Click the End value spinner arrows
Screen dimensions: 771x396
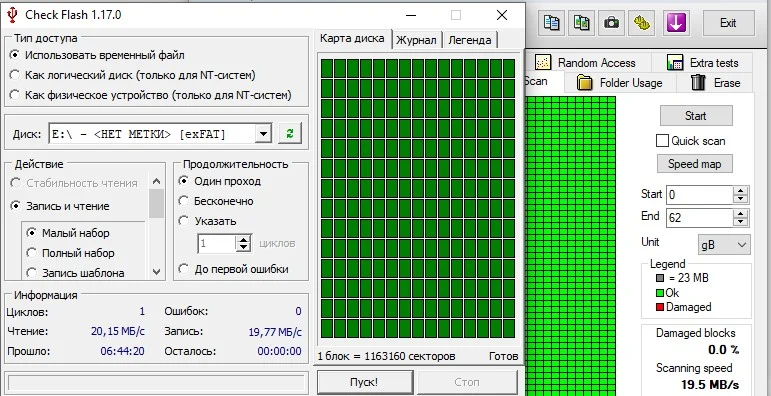[x=740, y=217]
